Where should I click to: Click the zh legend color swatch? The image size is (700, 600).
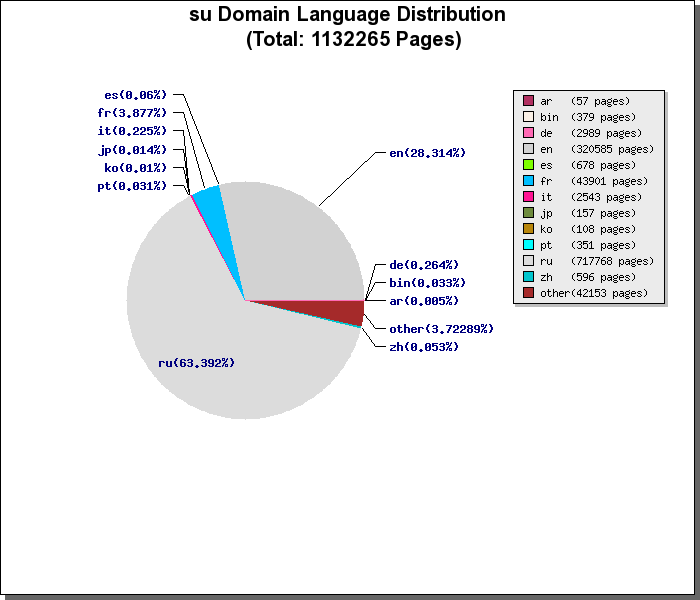point(528,277)
